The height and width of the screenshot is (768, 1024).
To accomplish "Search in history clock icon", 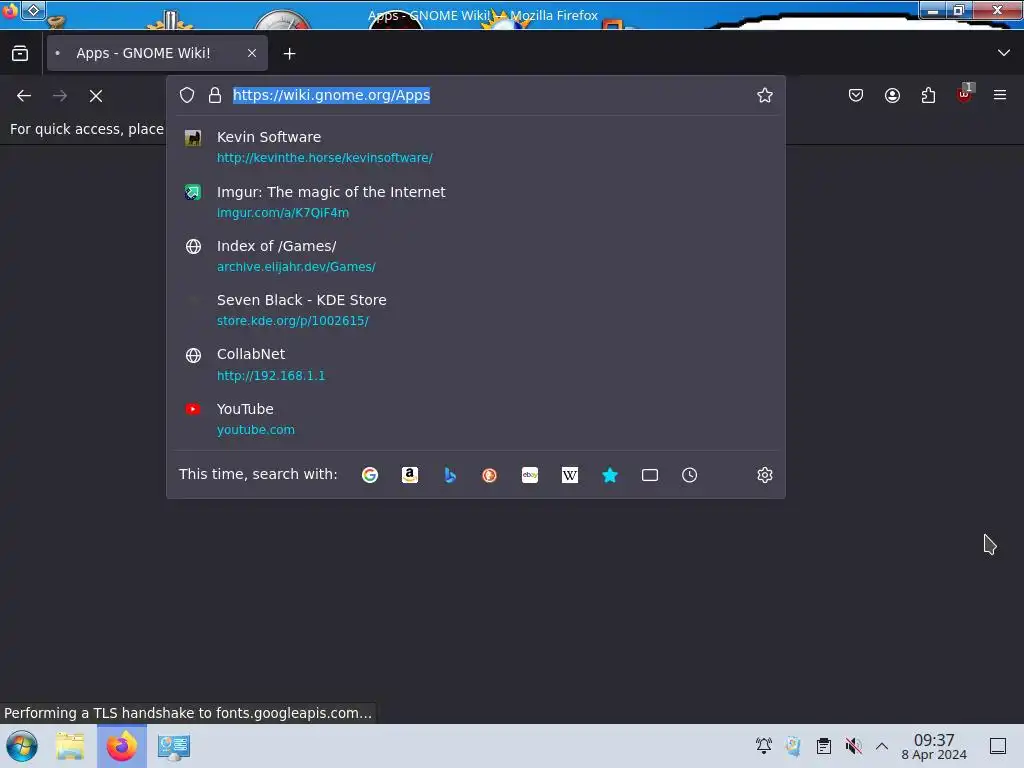I will click(x=690, y=475).
